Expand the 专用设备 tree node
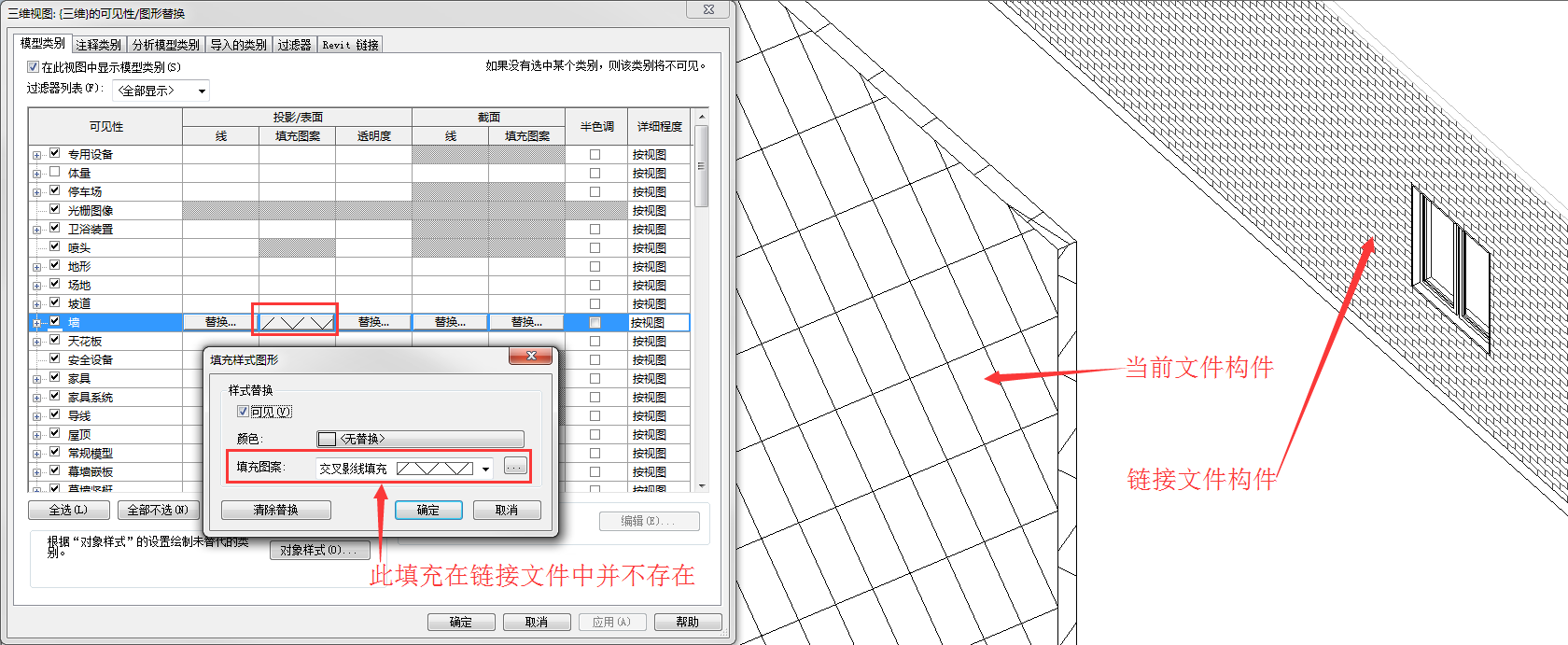 point(36,155)
